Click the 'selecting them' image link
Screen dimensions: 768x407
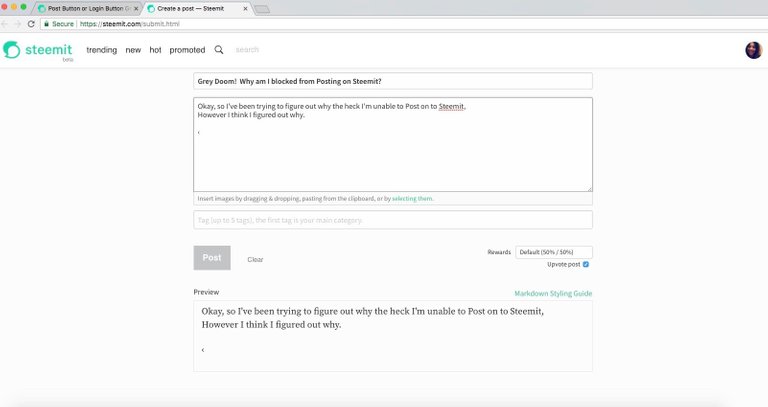pyautogui.click(x=412, y=199)
